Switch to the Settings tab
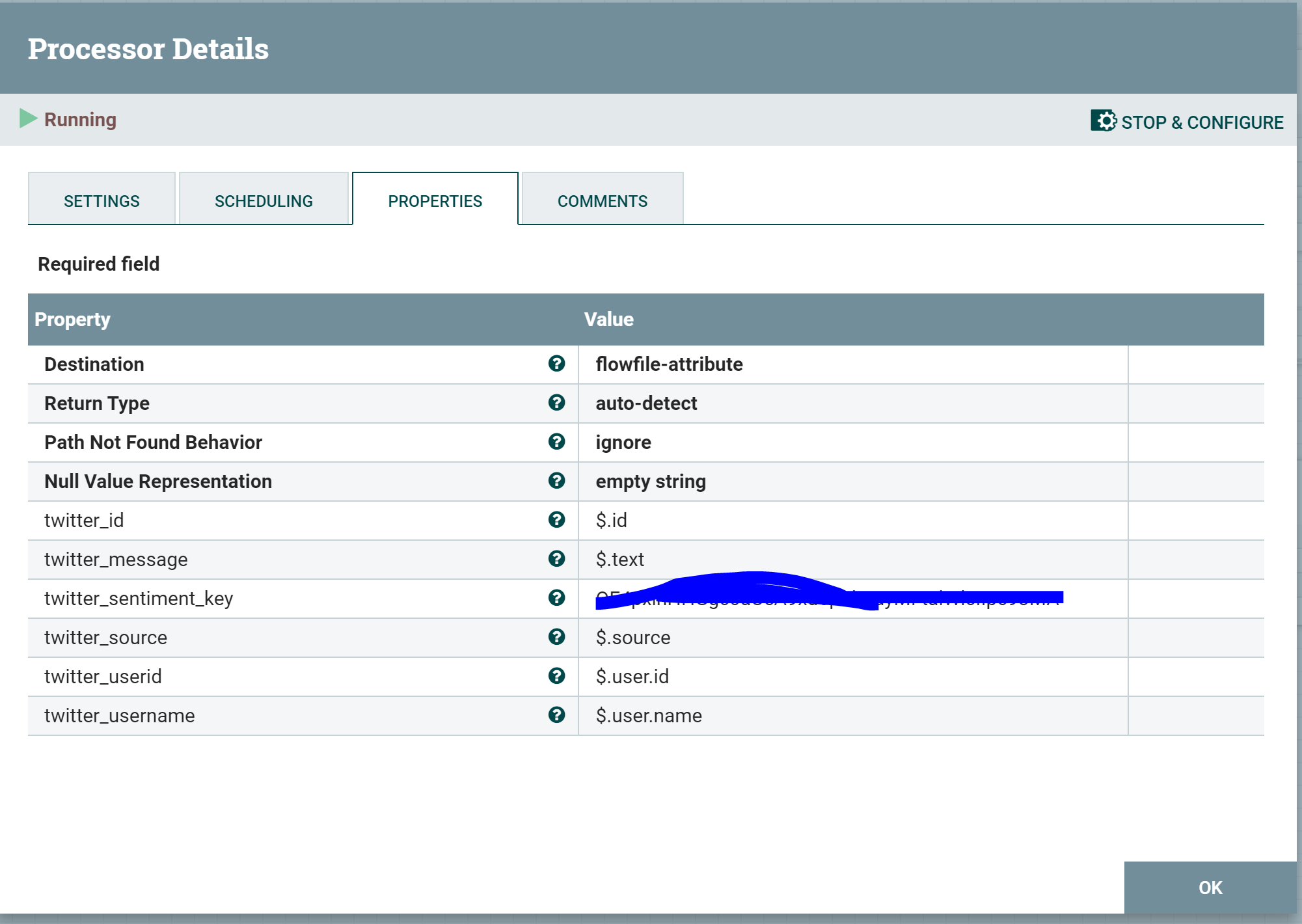Image resolution: width=1302 pixels, height=924 pixels. 102,200
